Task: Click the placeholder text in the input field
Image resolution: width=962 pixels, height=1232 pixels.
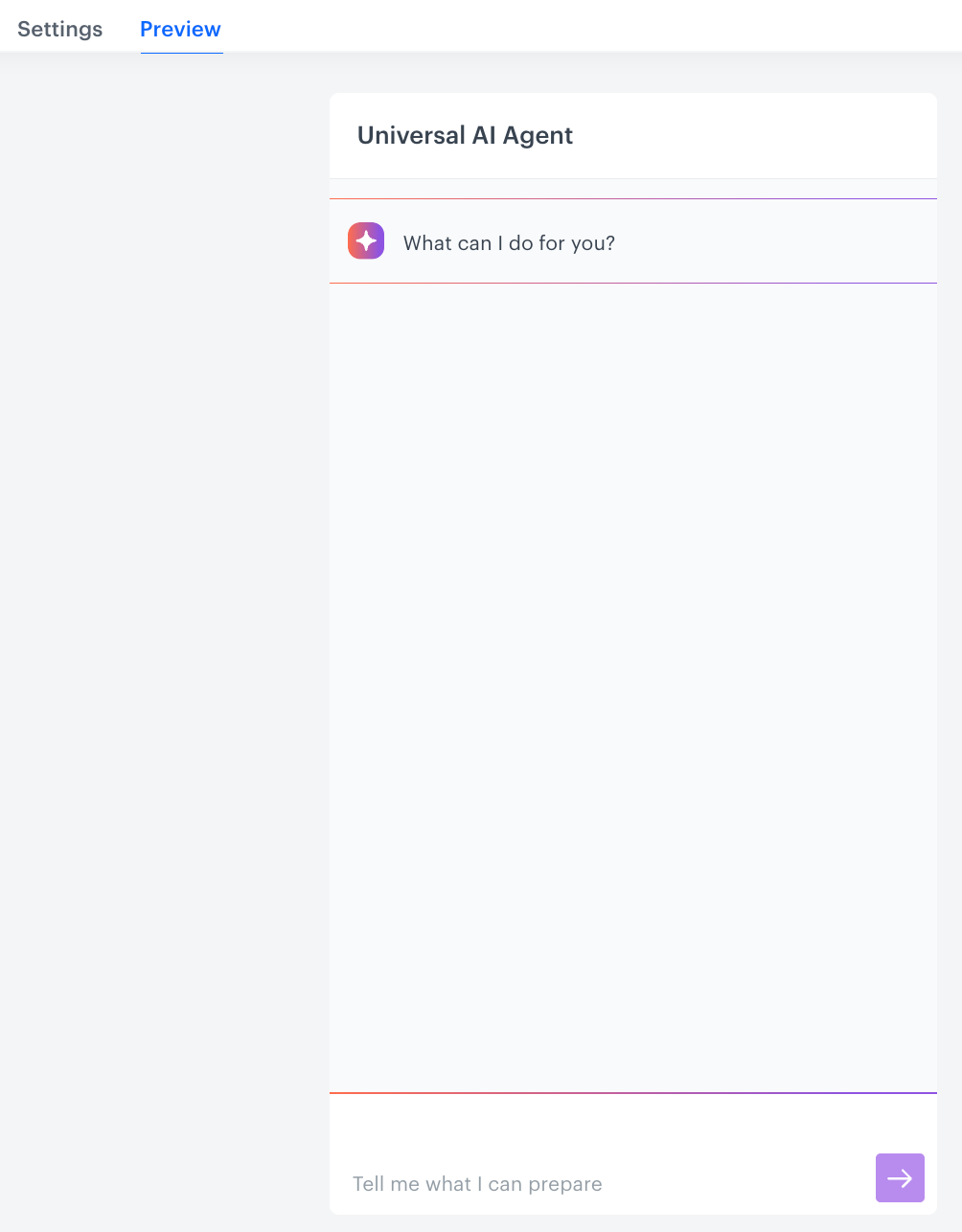Action: coord(477,1183)
